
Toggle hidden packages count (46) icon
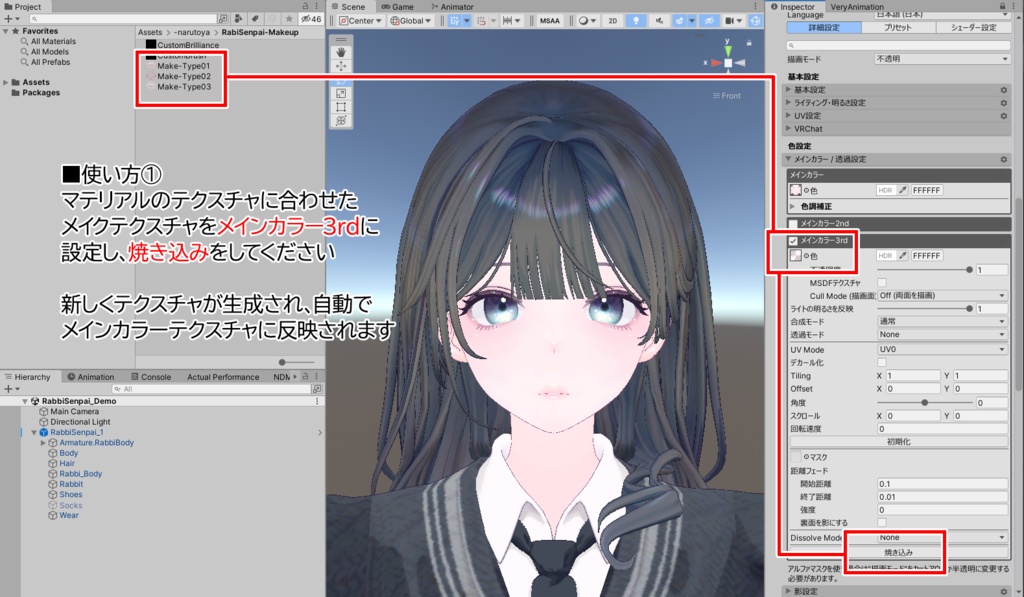311,19
